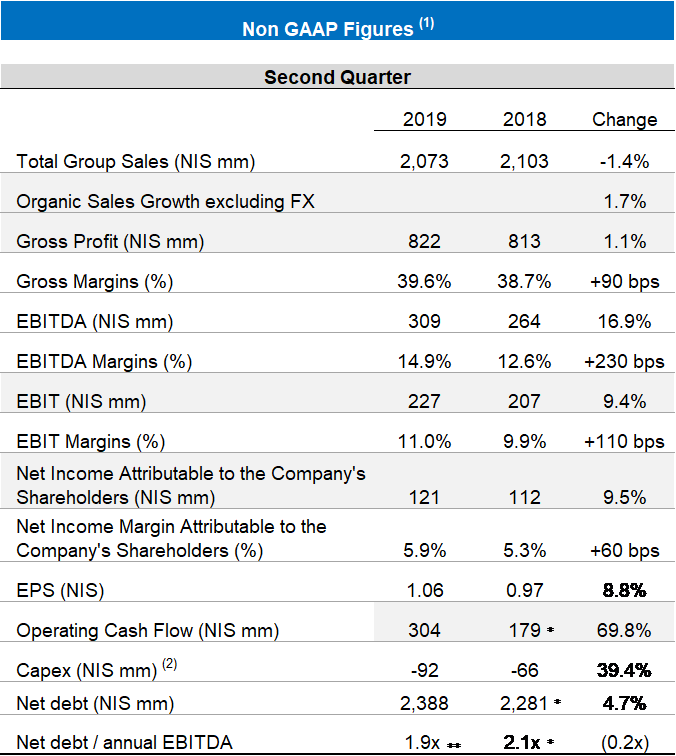Click the Gross Profit 2018 value 813
The height and width of the screenshot is (756, 676).
pyautogui.click(x=525, y=241)
